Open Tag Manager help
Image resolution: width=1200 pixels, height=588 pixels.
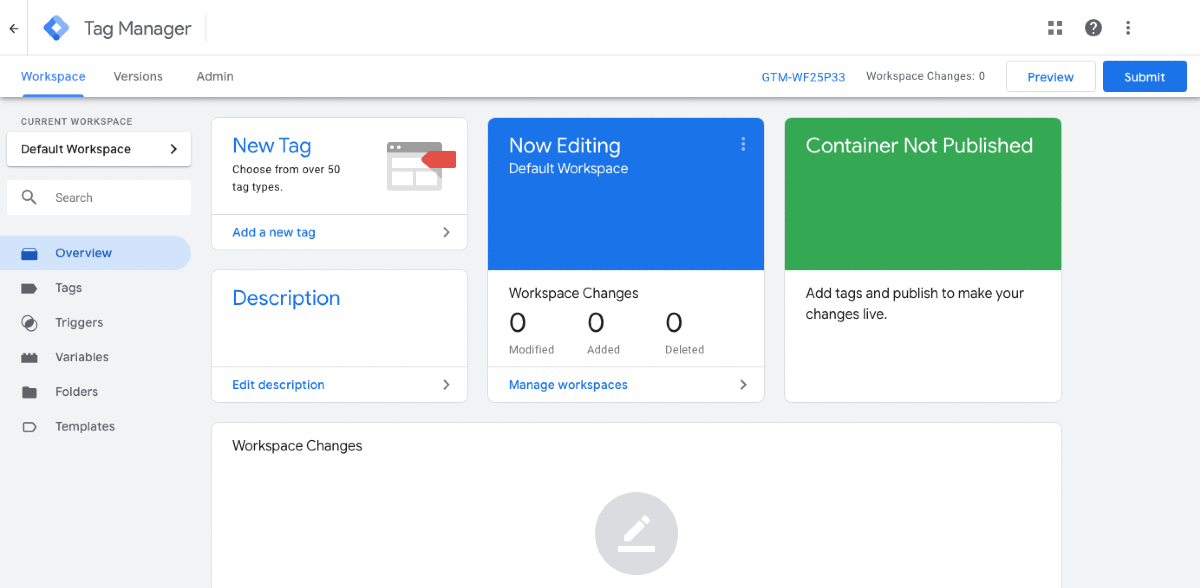point(1093,27)
